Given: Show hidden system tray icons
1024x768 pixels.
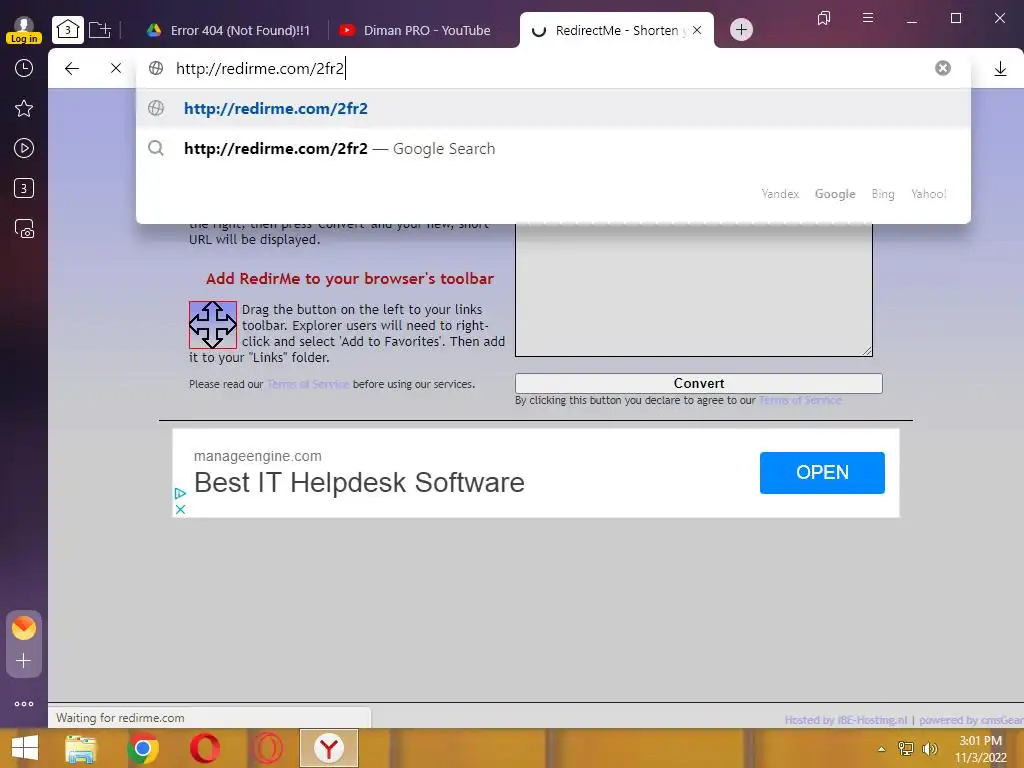Looking at the screenshot, I should [x=881, y=749].
